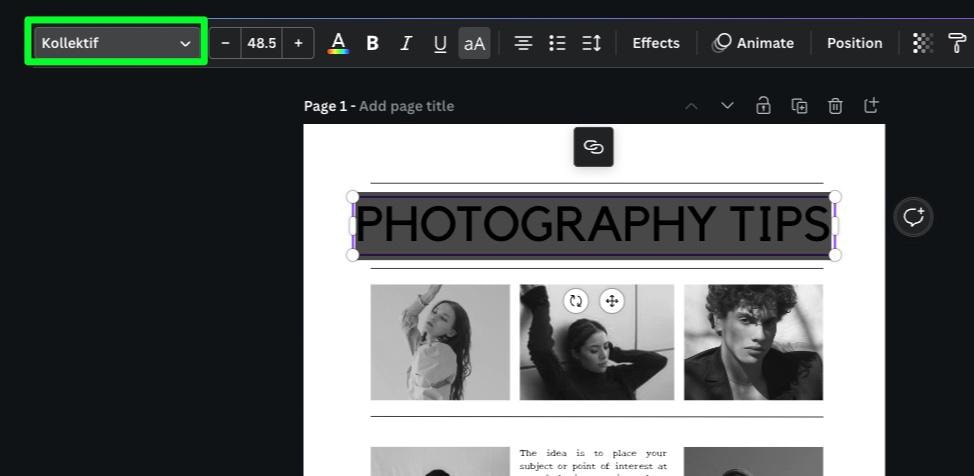Select the rotate handle below heading
This screenshot has height=476, width=974.
(576, 301)
